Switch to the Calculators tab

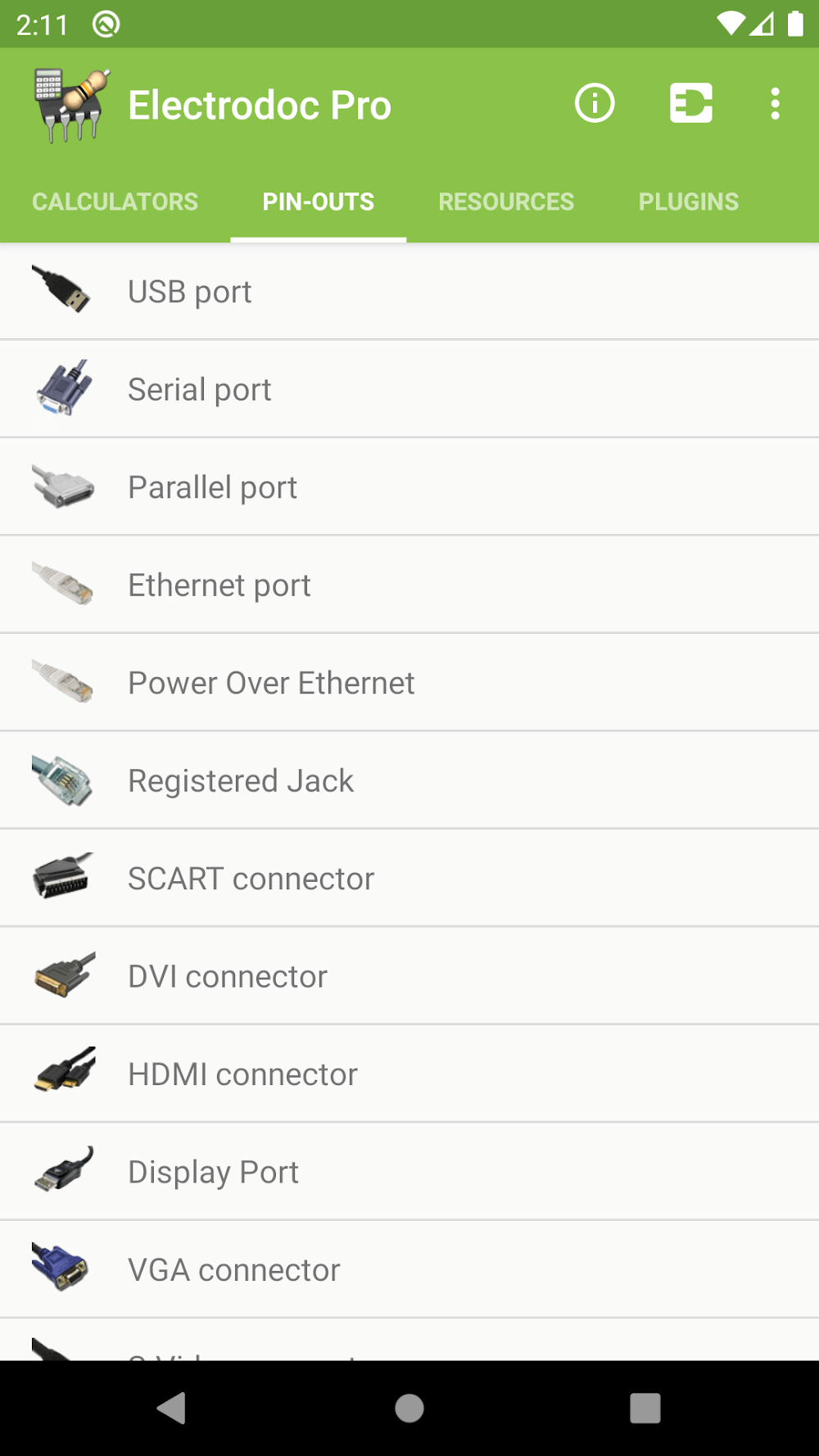pos(115,201)
